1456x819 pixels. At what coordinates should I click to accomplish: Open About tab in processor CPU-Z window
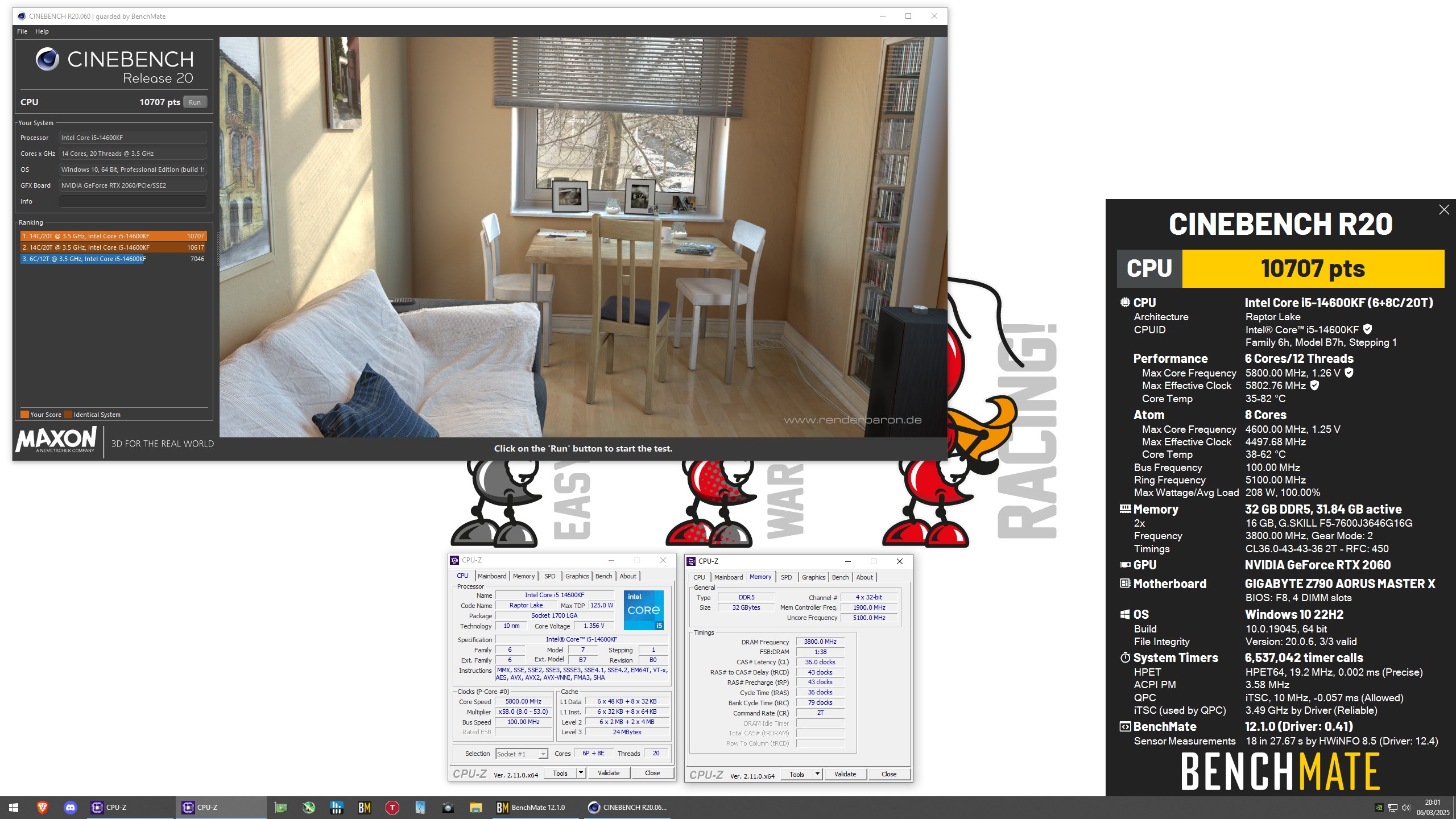tap(628, 576)
